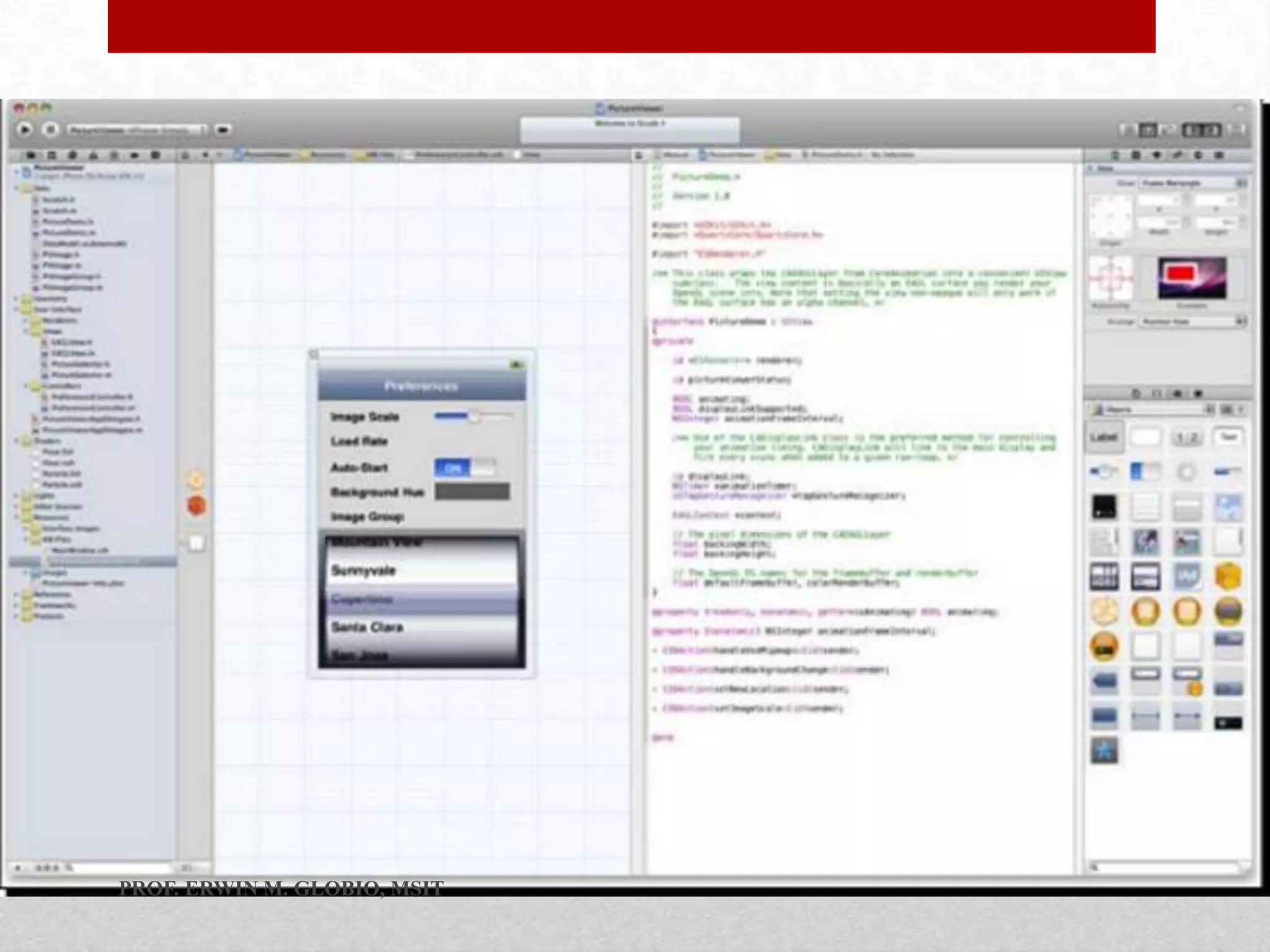Viewport: 1270px width, 952px height.
Task: Click the Background Hue gray color well
Action: coord(472,492)
